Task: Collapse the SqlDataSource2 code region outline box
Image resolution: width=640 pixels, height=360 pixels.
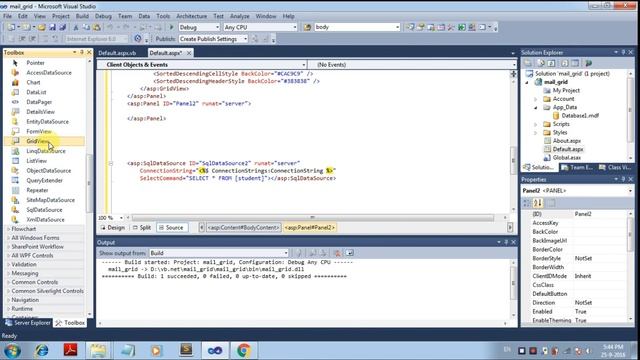Action: [x=111, y=163]
